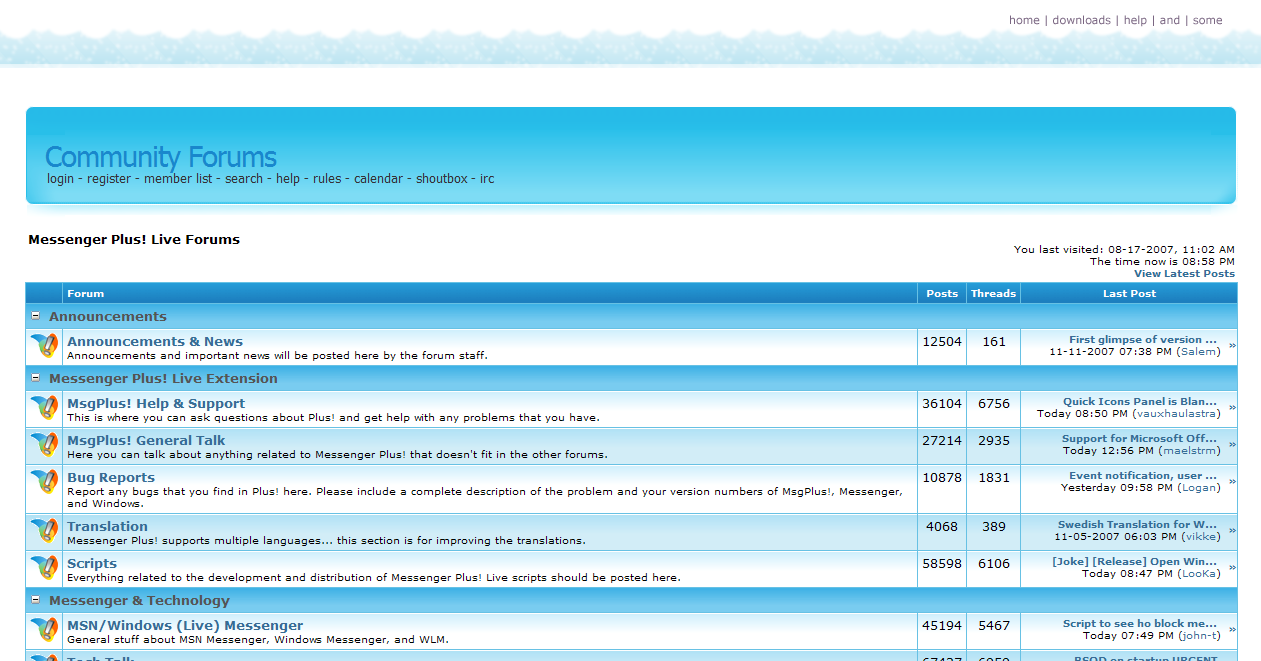This screenshot has width=1261, height=661.
Task: Open the Messenger & Technology category link
Action: pyautogui.click(x=139, y=600)
